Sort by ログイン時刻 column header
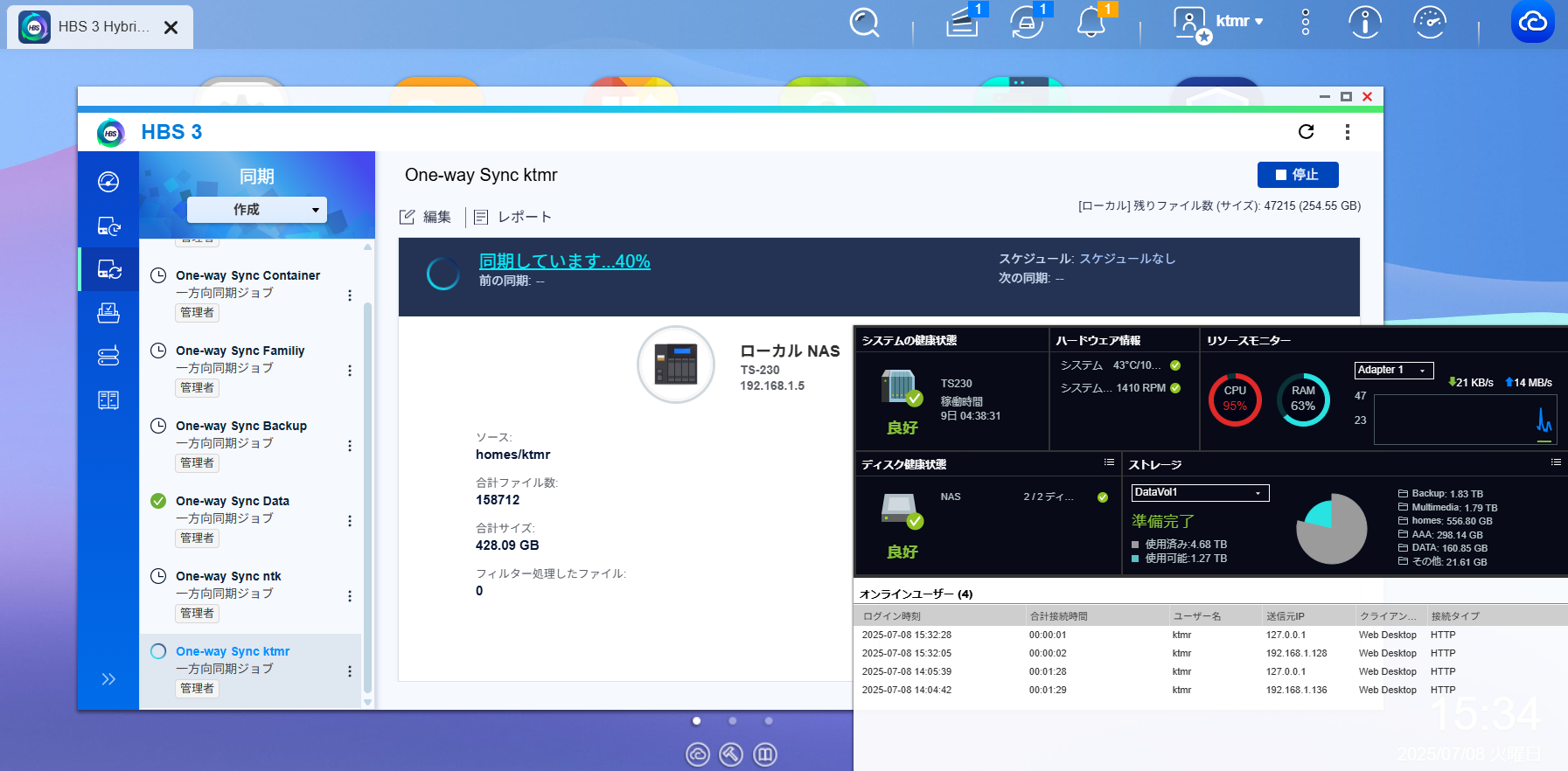The width and height of the screenshot is (1568, 771). pyautogui.click(x=939, y=616)
